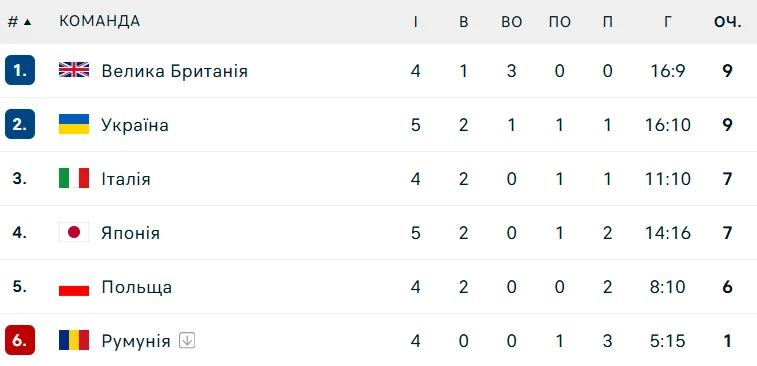Sort table by the # rank arrow

tap(27, 22)
